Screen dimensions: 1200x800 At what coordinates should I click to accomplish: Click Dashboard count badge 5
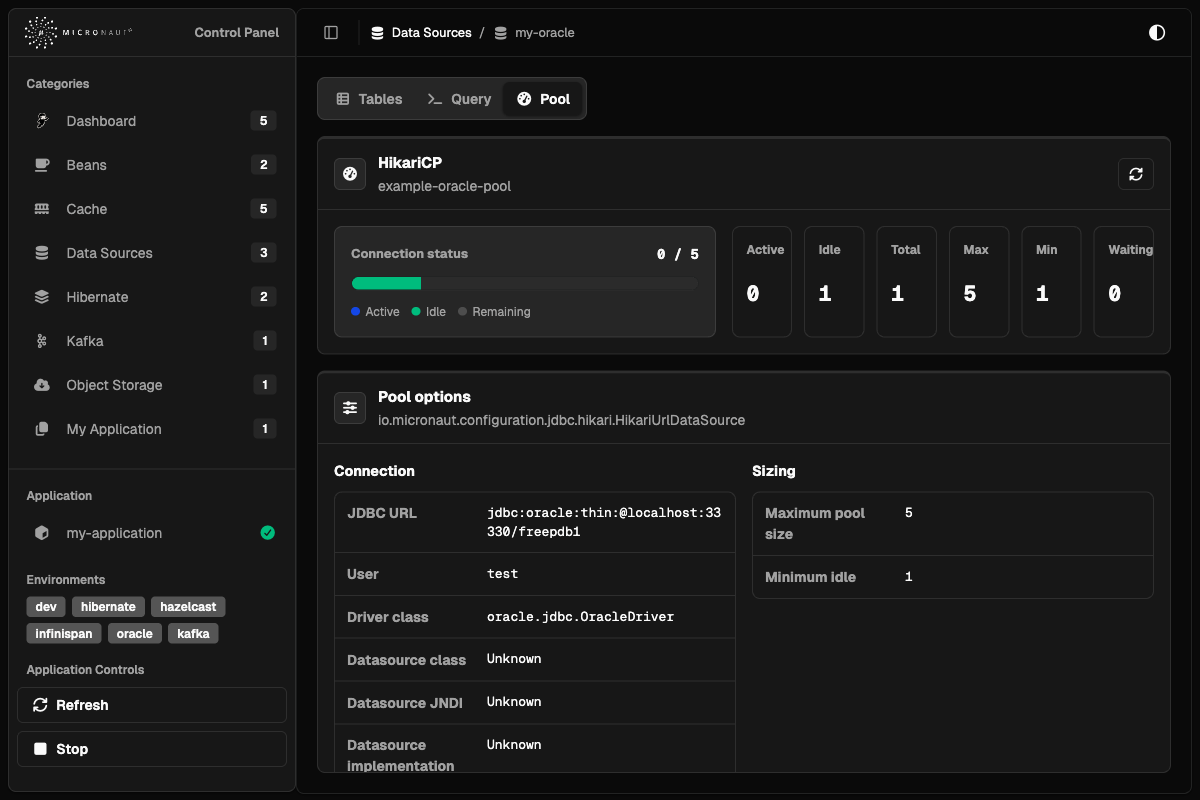[x=264, y=121]
